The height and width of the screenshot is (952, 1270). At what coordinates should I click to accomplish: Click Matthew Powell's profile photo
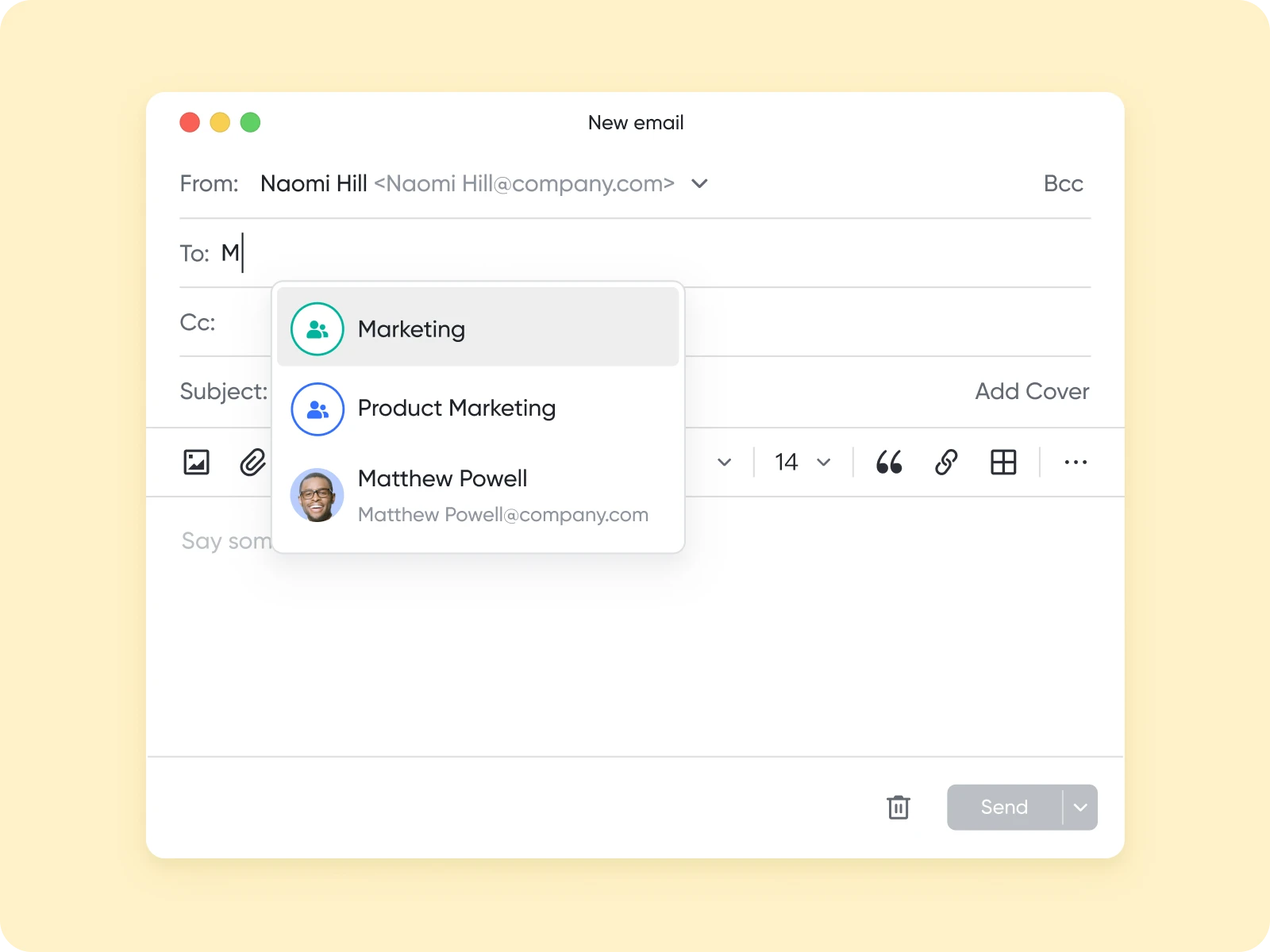(x=317, y=494)
